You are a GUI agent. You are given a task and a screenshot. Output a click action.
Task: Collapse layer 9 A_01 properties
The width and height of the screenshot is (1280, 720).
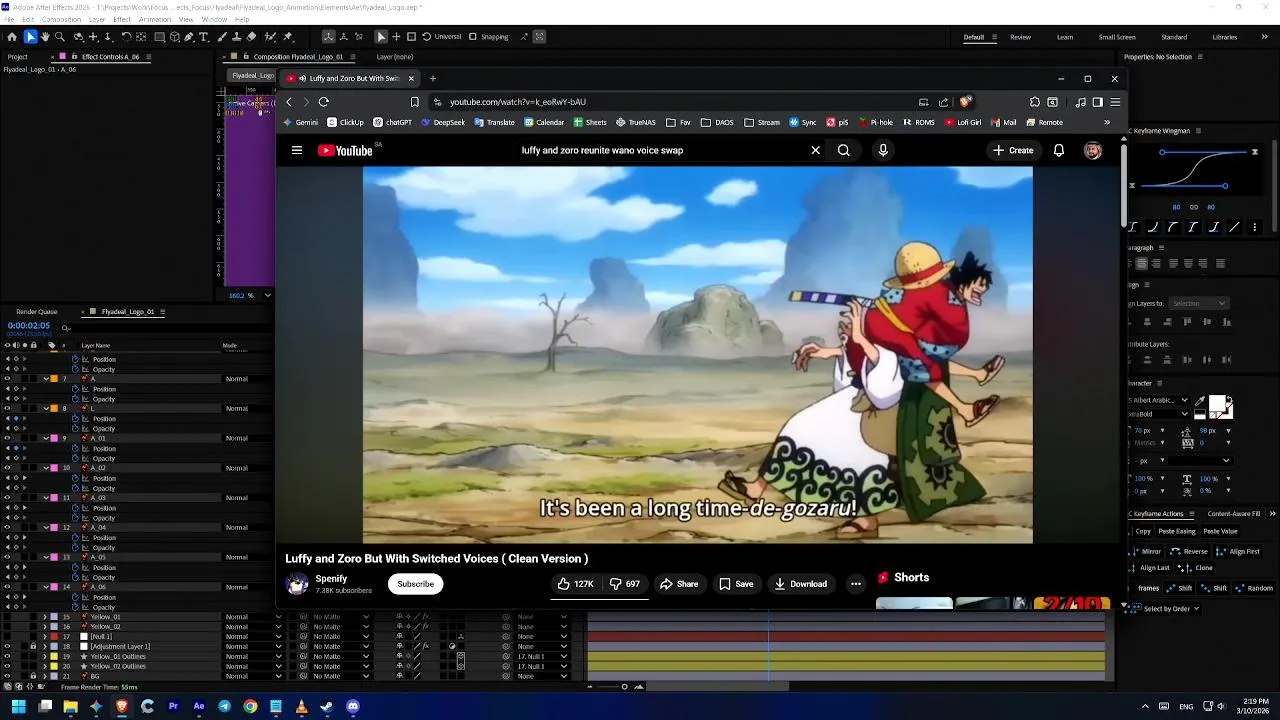tap(46, 438)
